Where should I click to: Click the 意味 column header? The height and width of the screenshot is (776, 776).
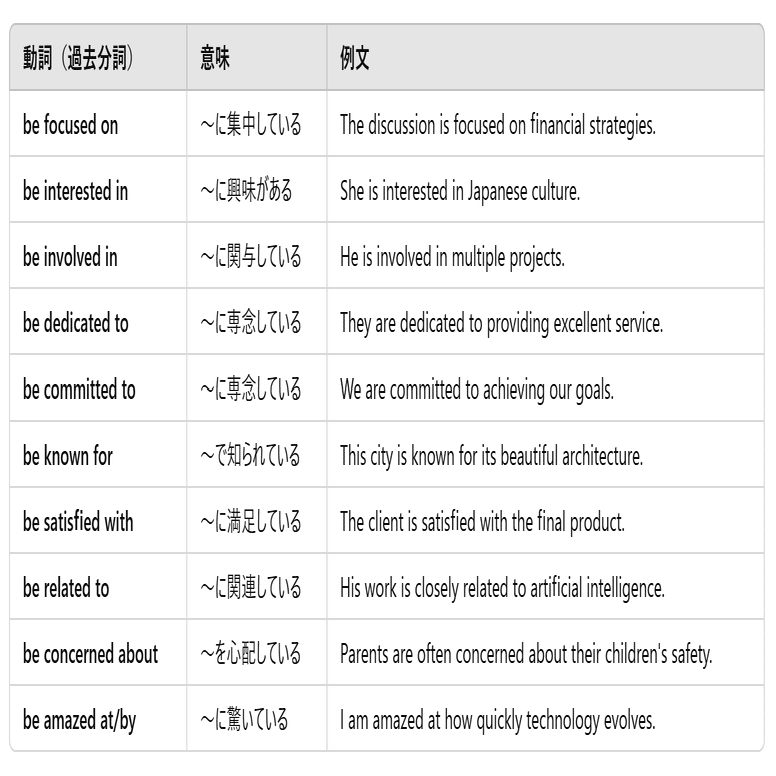(x=215, y=58)
